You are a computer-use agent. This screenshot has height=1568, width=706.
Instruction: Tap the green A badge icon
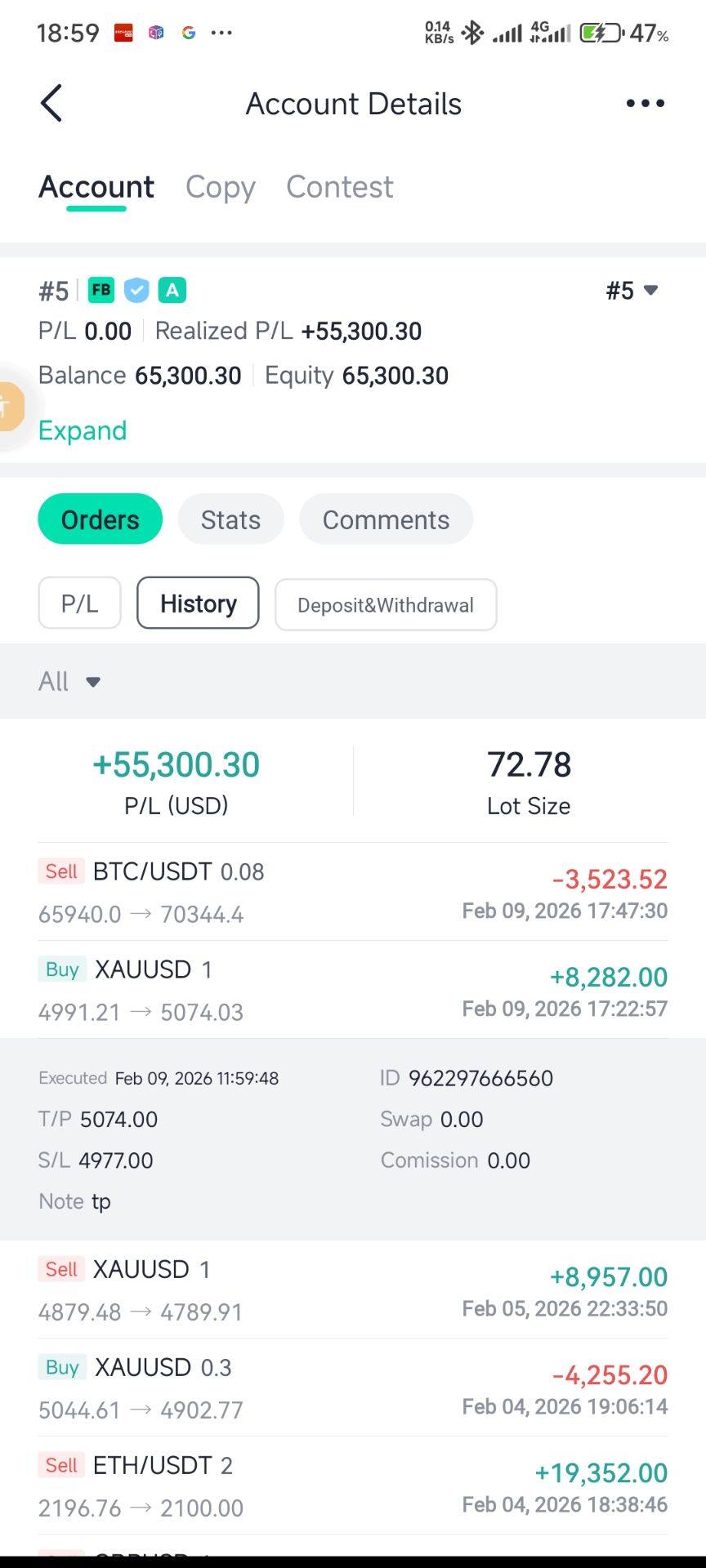click(172, 290)
